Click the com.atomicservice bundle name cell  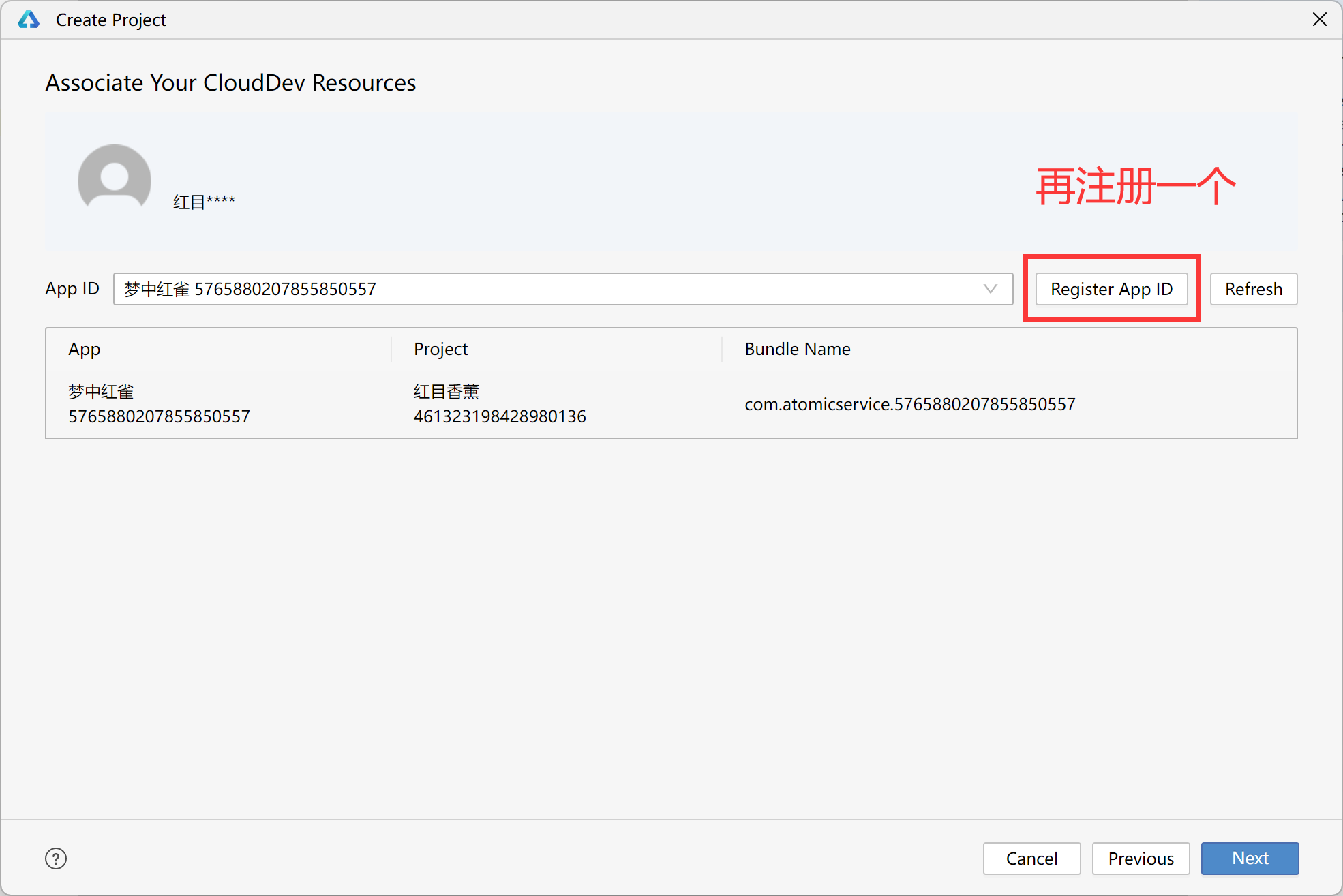click(910, 404)
